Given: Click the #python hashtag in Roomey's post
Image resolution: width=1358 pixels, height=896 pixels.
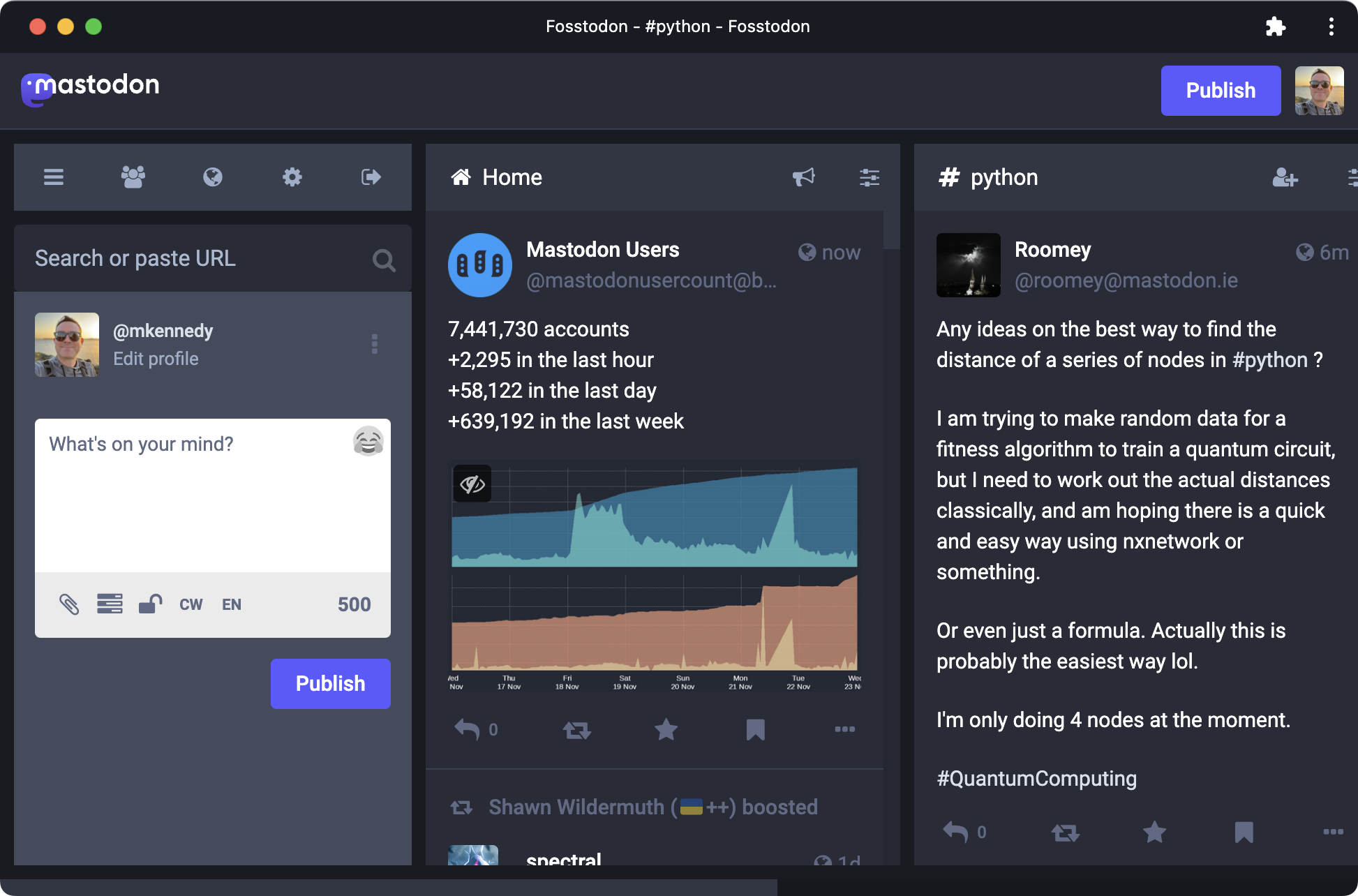Looking at the screenshot, I should [1270, 360].
